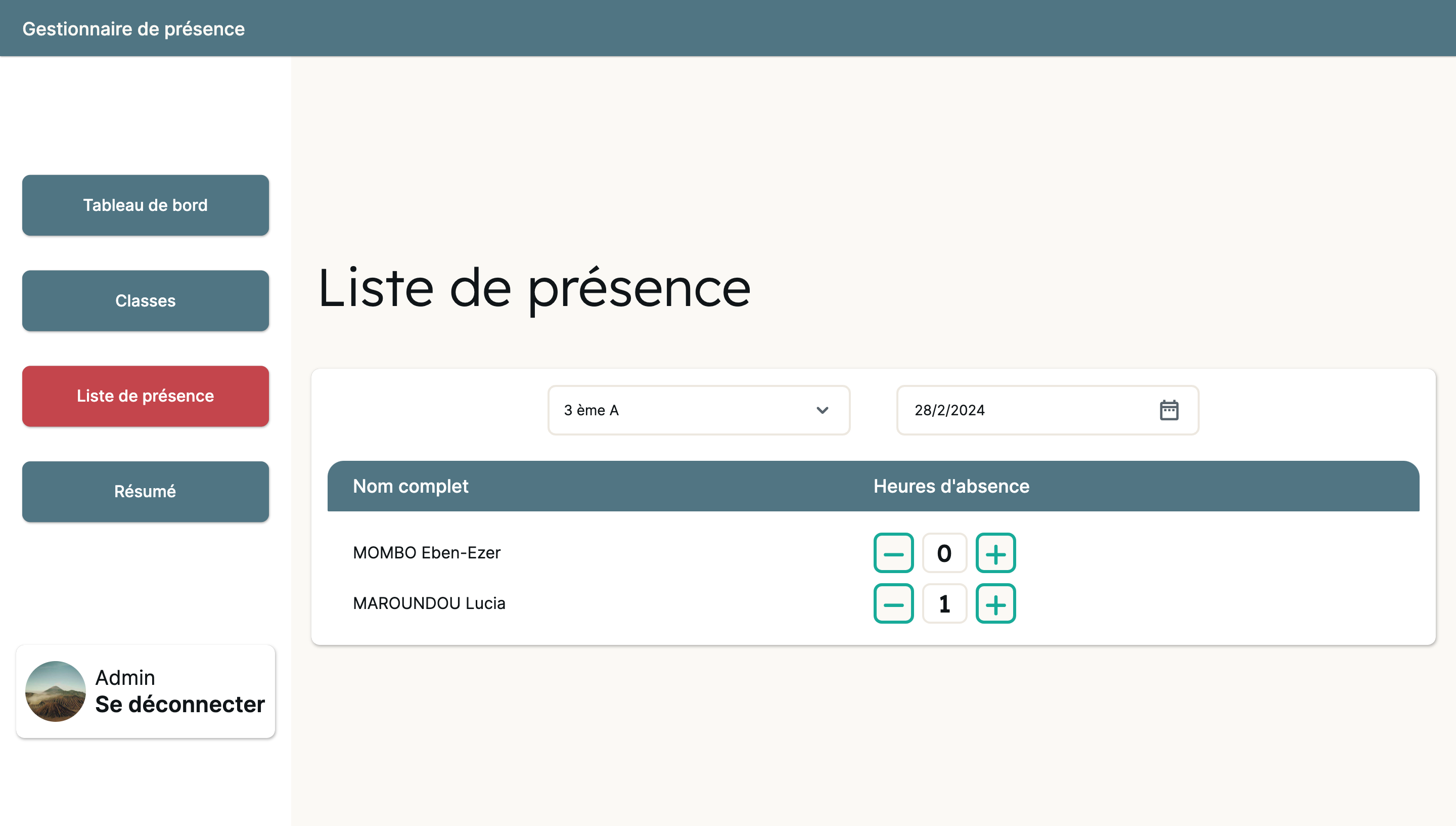Click the Heures d'absence column header
1456x826 pixels.
[951, 486]
